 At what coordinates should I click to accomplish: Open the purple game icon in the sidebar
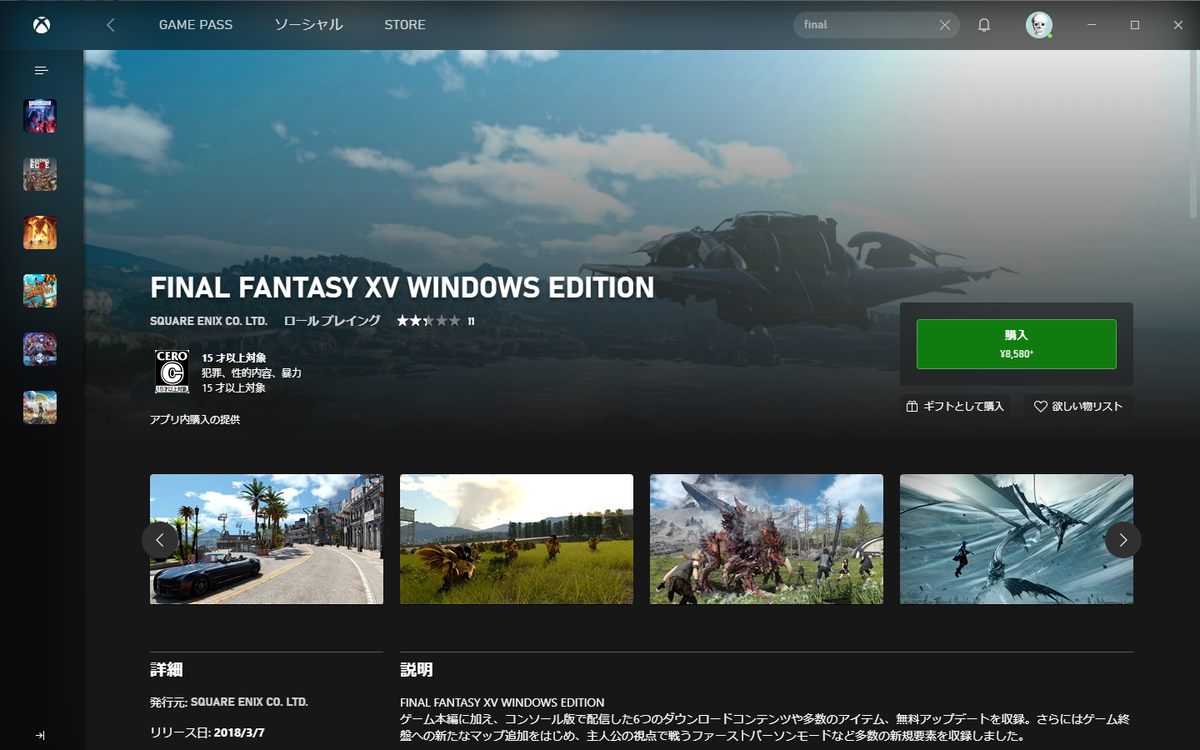[40, 349]
